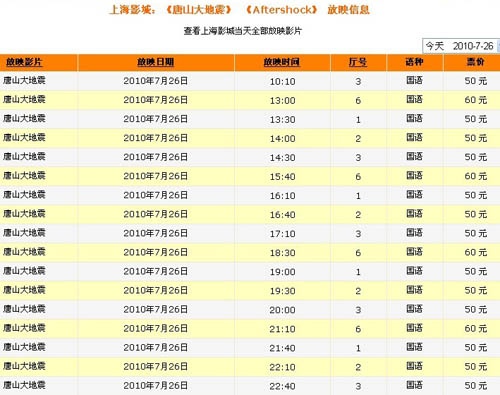The height and width of the screenshot is (395, 500).
Task: Open the date dropdown showing 今天 2010-7-26
Action: [461, 46]
